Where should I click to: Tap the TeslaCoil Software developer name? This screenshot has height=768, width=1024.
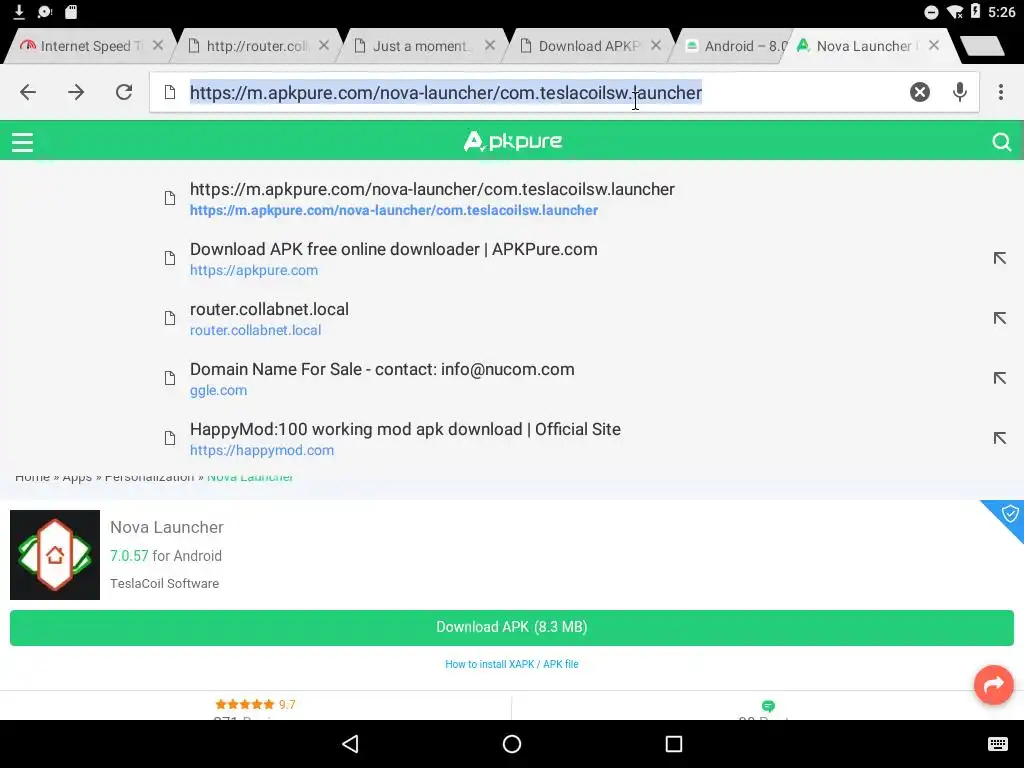165,583
